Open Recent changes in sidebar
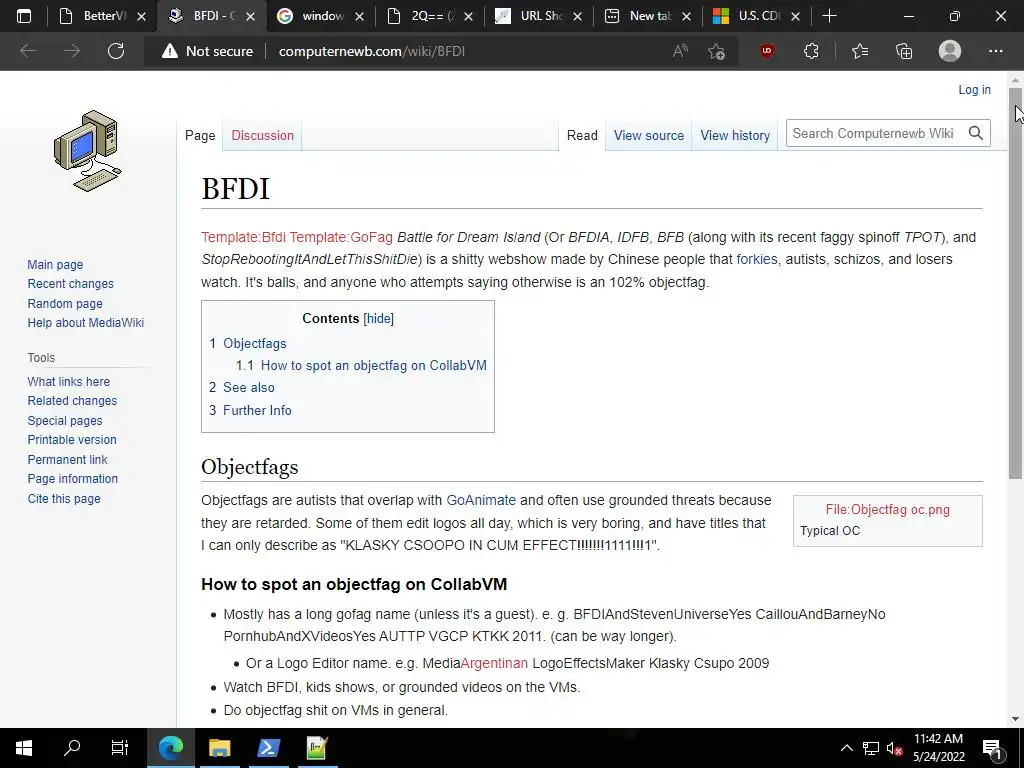This screenshot has height=768, width=1024. coord(71,283)
